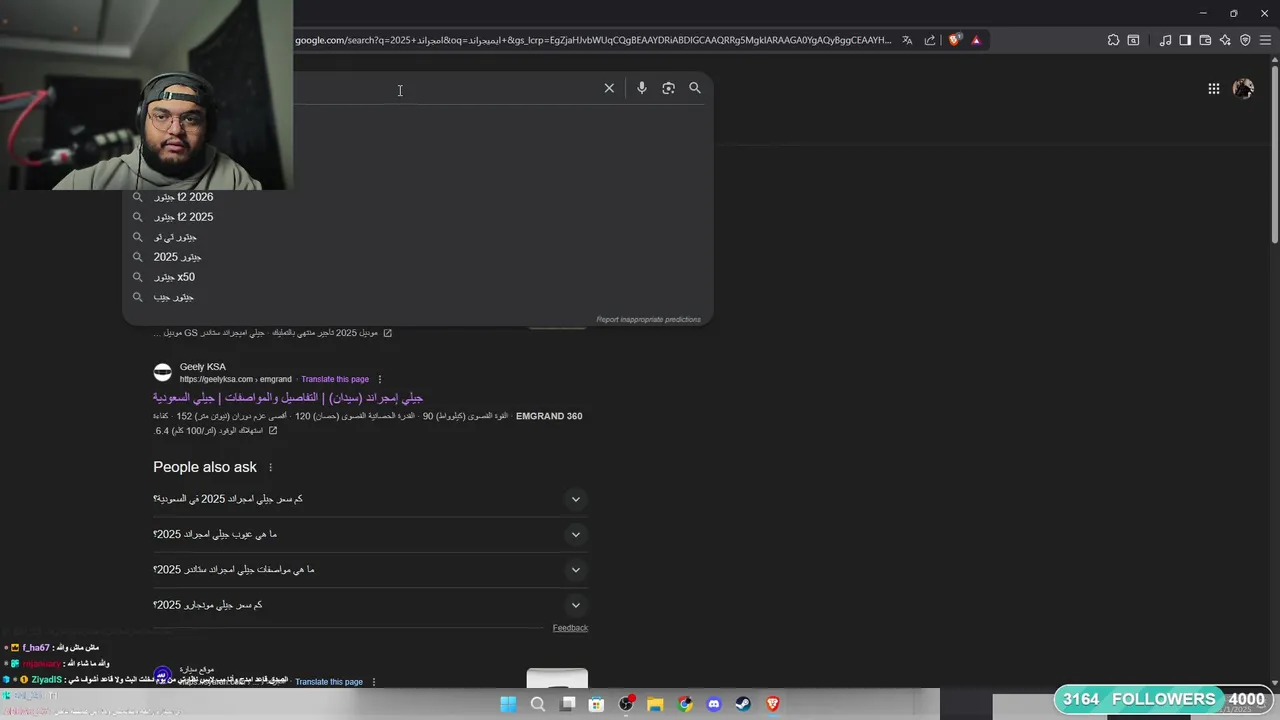The height and width of the screenshot is (720, 1280).
Task: Toggle the browser sidebar panel icon
Action: pos(1185,40)
